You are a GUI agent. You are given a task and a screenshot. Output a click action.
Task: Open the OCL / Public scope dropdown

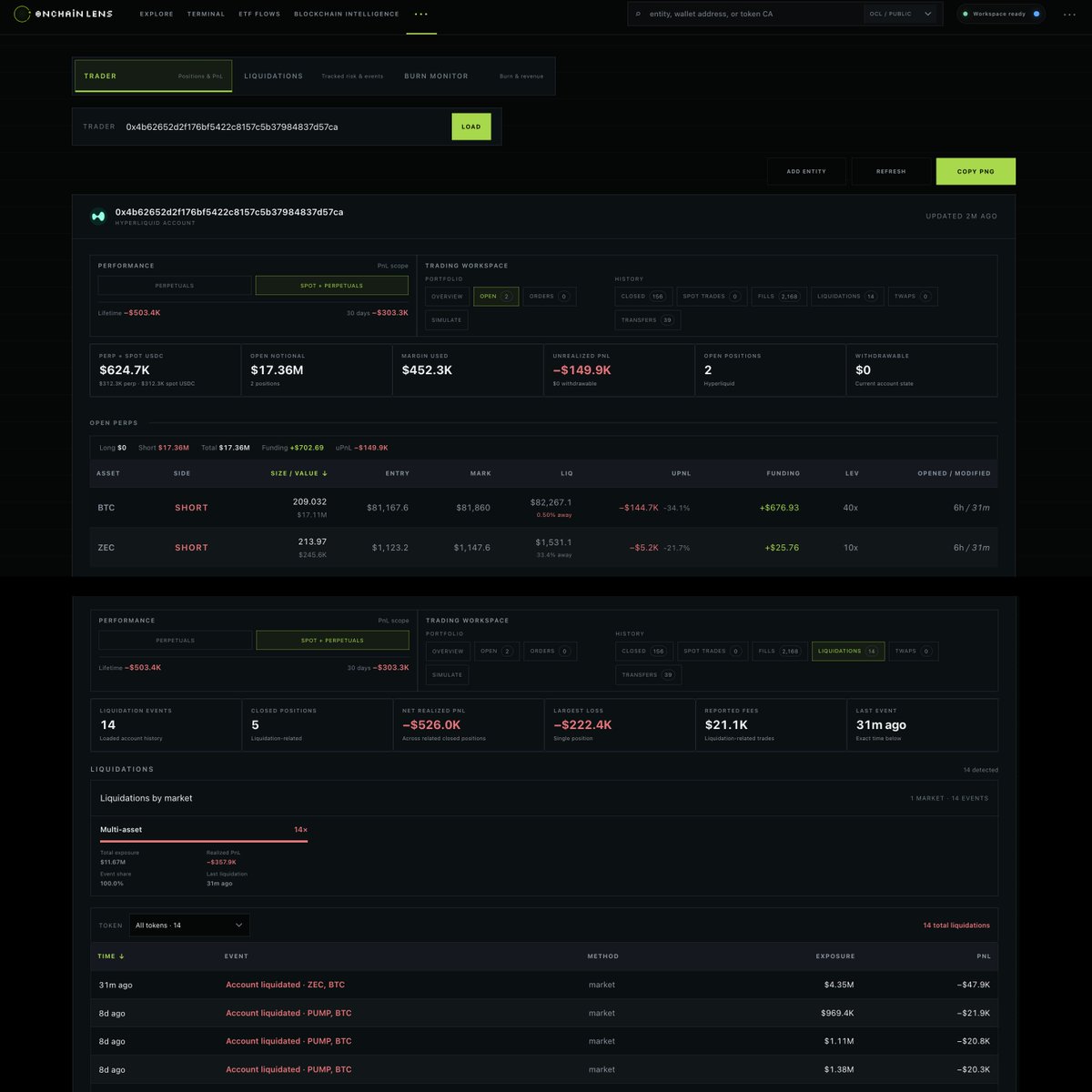(x=900, y=15)
